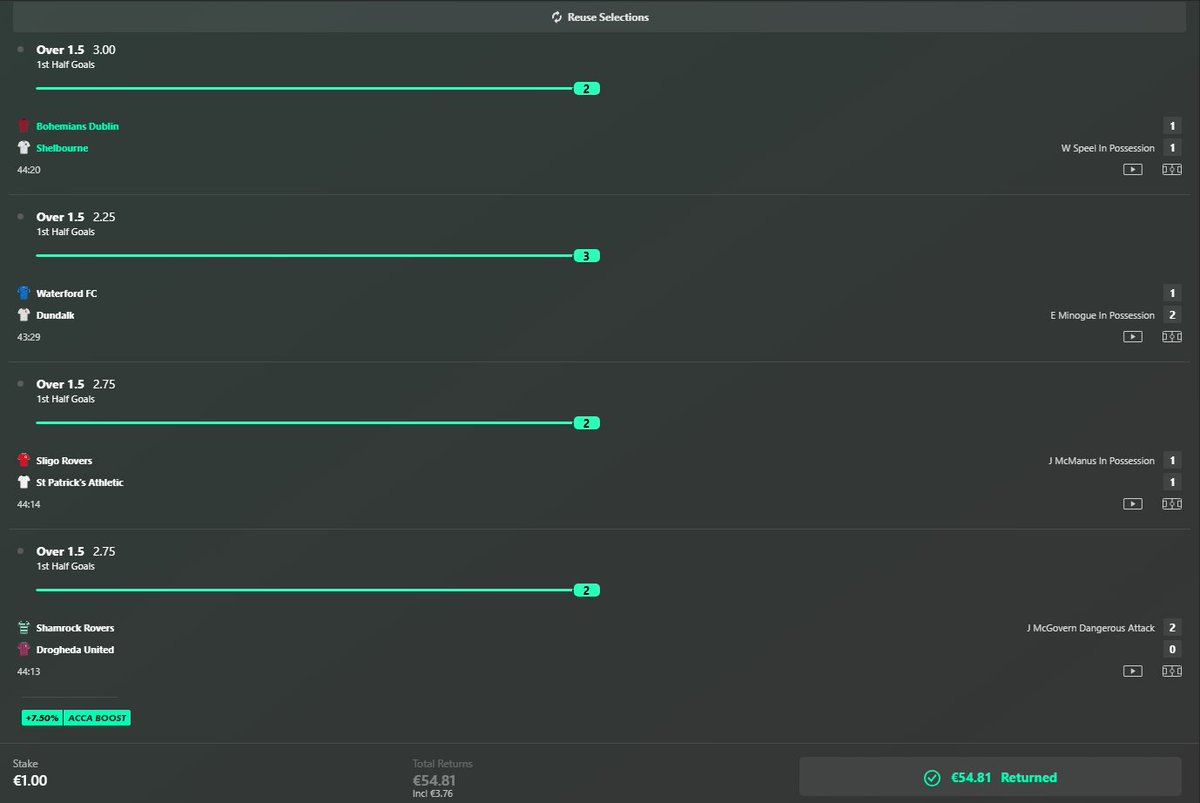Viewport: 1200px width, 803px height.
Task: Open live stream for Shamrock Rovers match
Action: pyautogui.click(x=1132, y=671)
